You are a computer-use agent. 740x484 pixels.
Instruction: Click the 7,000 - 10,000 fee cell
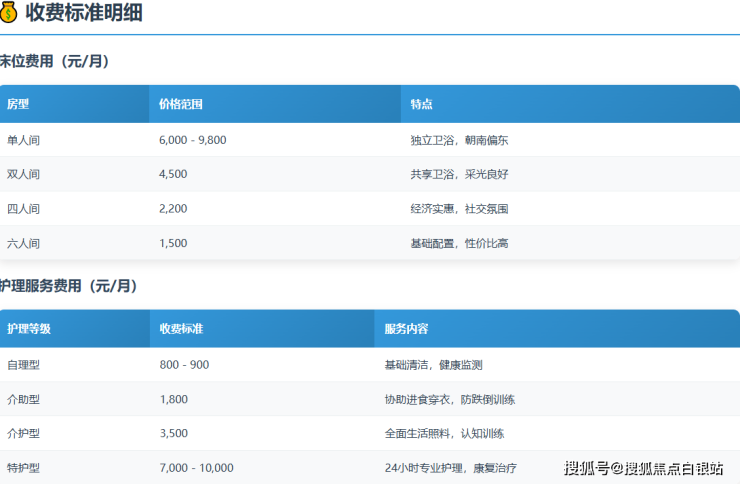[196, 467]
